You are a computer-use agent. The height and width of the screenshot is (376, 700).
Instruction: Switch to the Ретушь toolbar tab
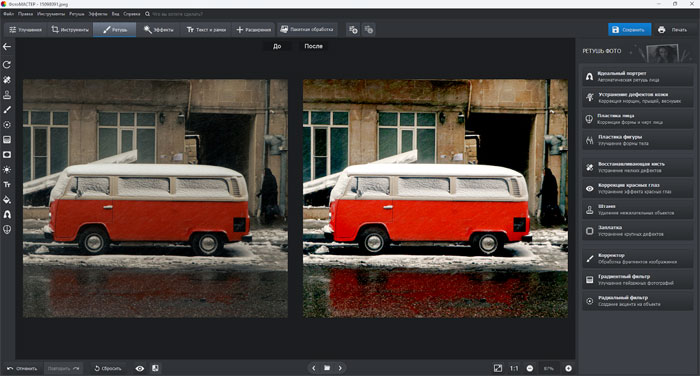115,30
